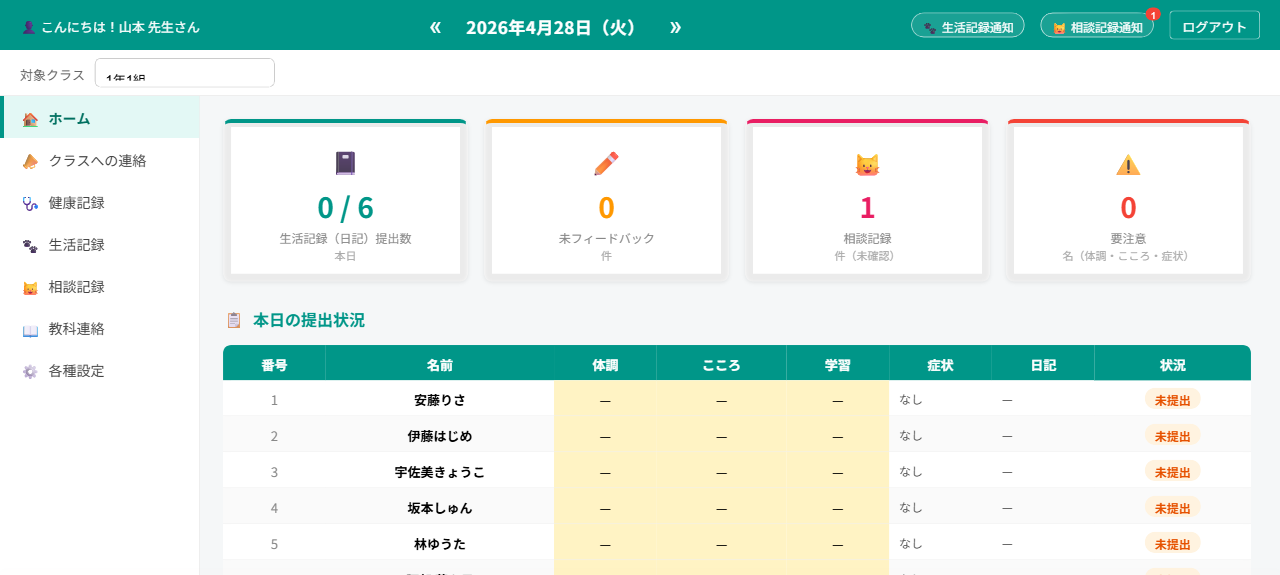
Task: Click the 体調 cell for 伊藤はじめ
Action: (x=605, y=435)
